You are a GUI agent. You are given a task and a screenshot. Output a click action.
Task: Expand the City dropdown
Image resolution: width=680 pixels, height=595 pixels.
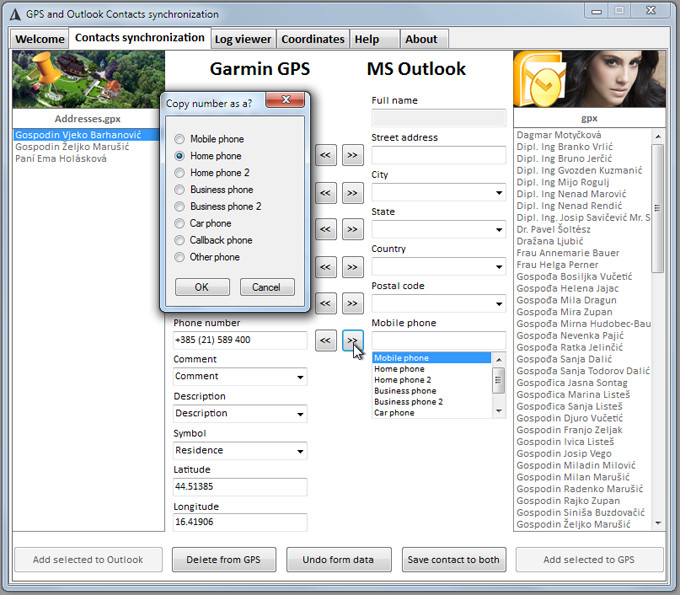point(499,193)
